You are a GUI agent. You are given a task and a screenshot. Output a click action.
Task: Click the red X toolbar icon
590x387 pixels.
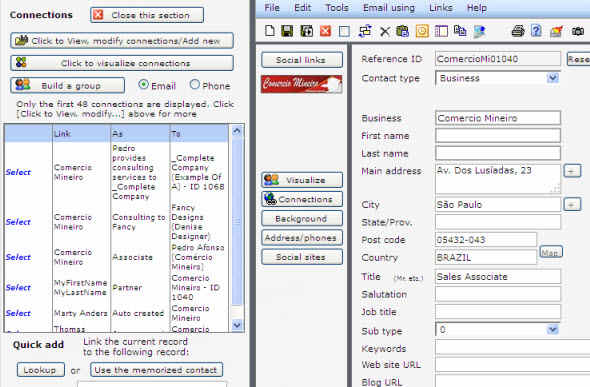point(325,31)
